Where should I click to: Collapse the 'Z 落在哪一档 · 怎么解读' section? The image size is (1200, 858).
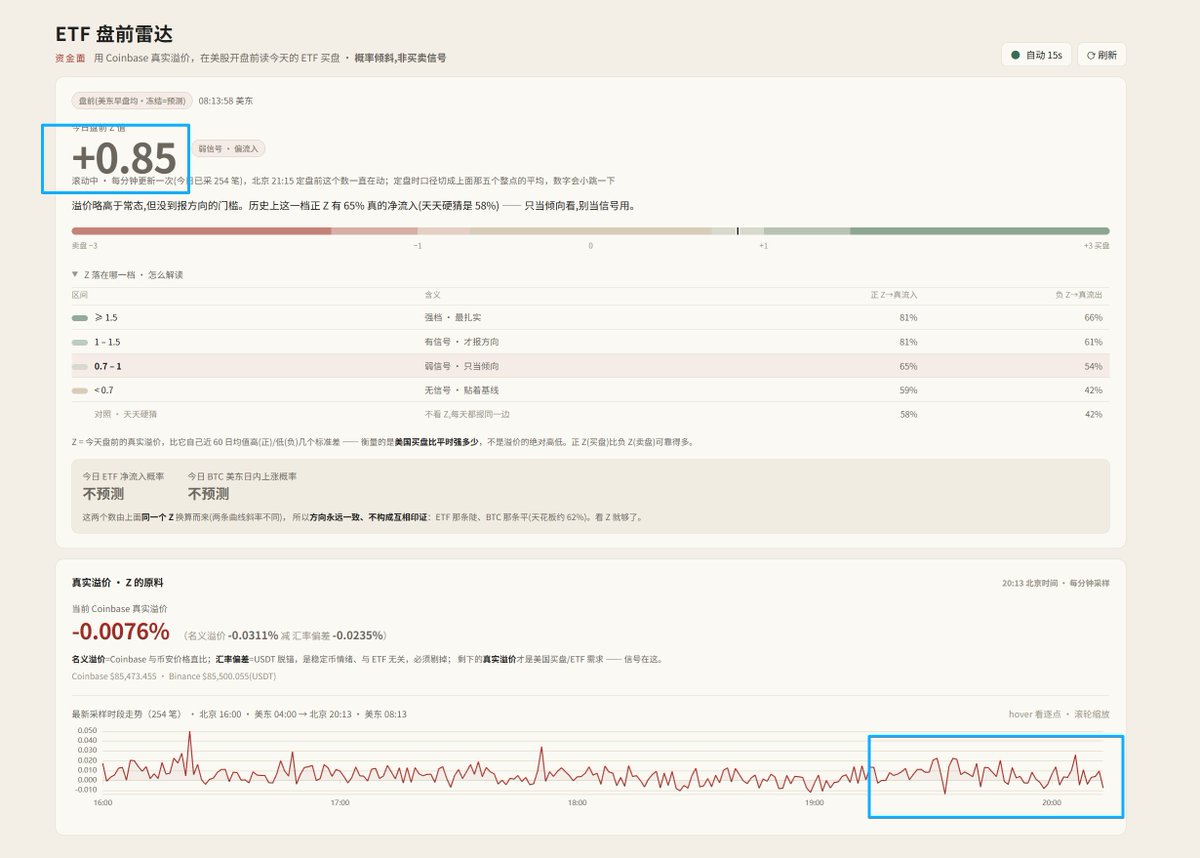127,274
